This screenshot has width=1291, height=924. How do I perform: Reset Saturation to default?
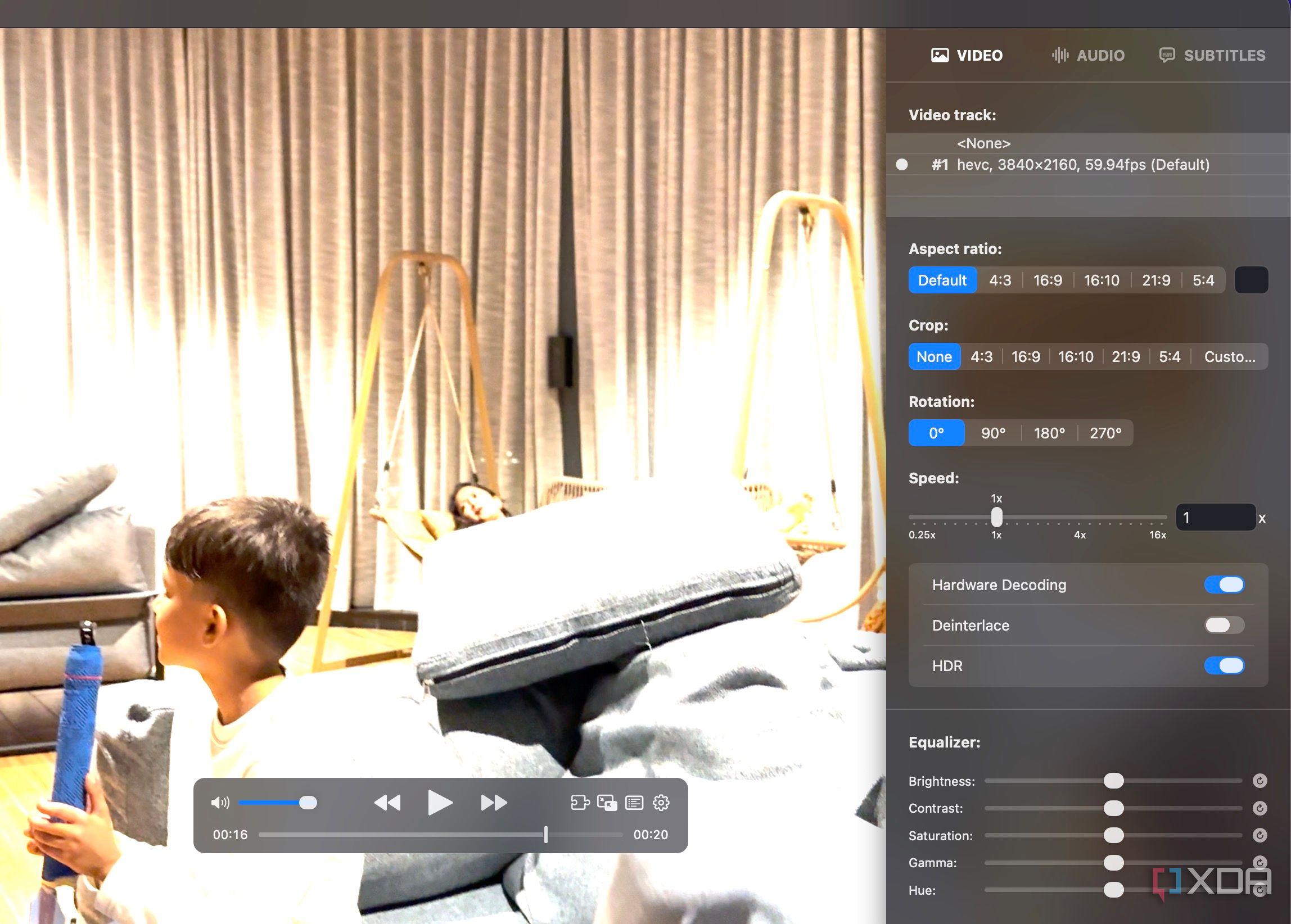pyautogui.click(x=1260, y=835)
